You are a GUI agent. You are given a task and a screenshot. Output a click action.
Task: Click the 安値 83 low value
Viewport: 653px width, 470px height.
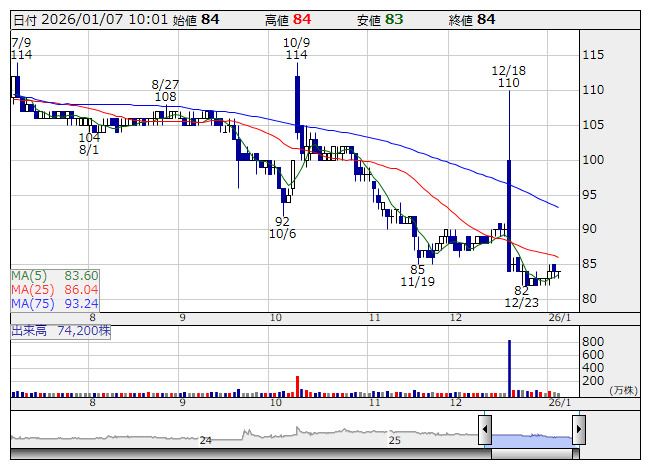pyautogui.click(x=380, y=20)
